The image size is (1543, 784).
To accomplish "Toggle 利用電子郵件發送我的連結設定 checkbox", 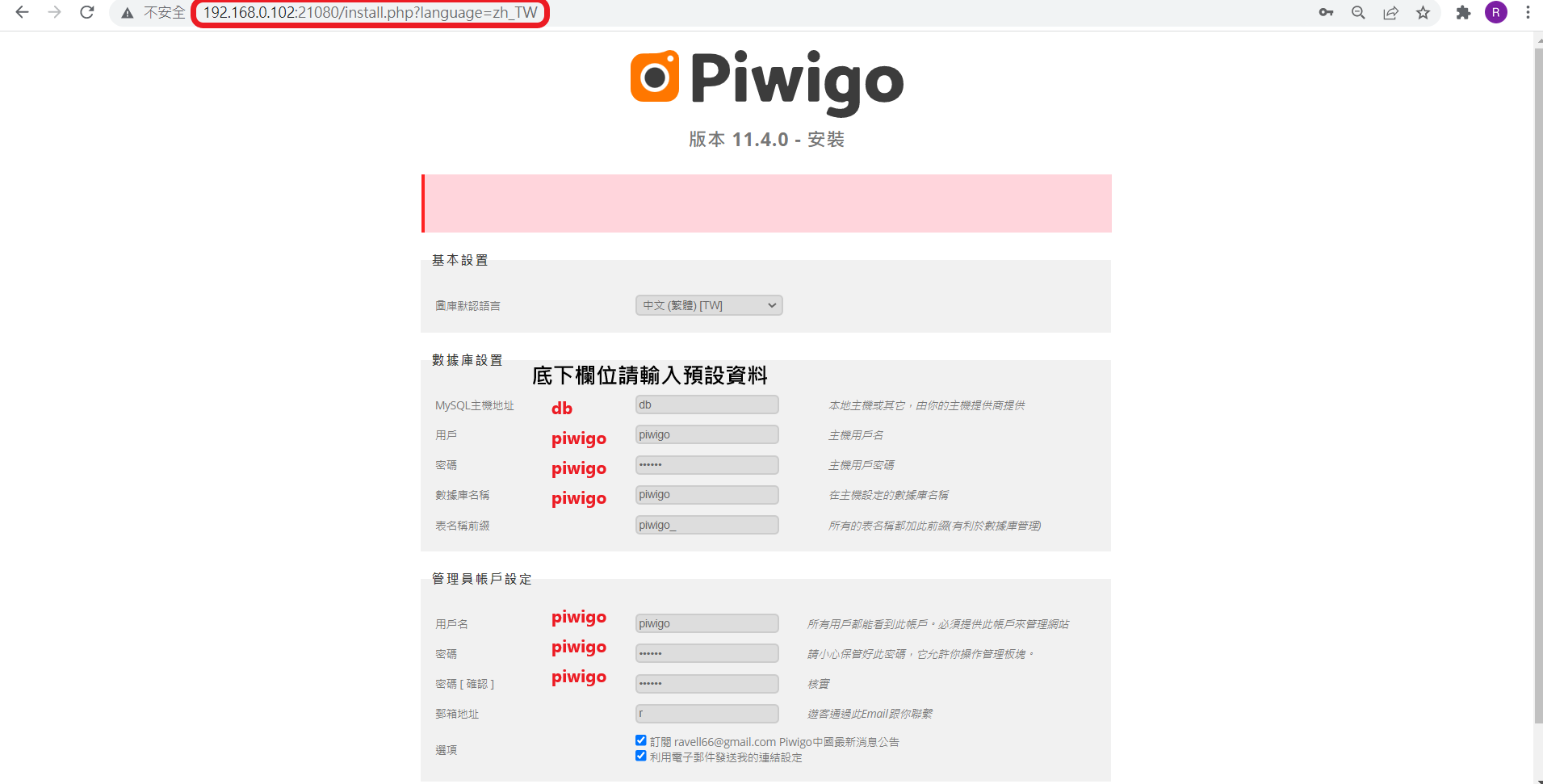I will click(x=641, y=756).
